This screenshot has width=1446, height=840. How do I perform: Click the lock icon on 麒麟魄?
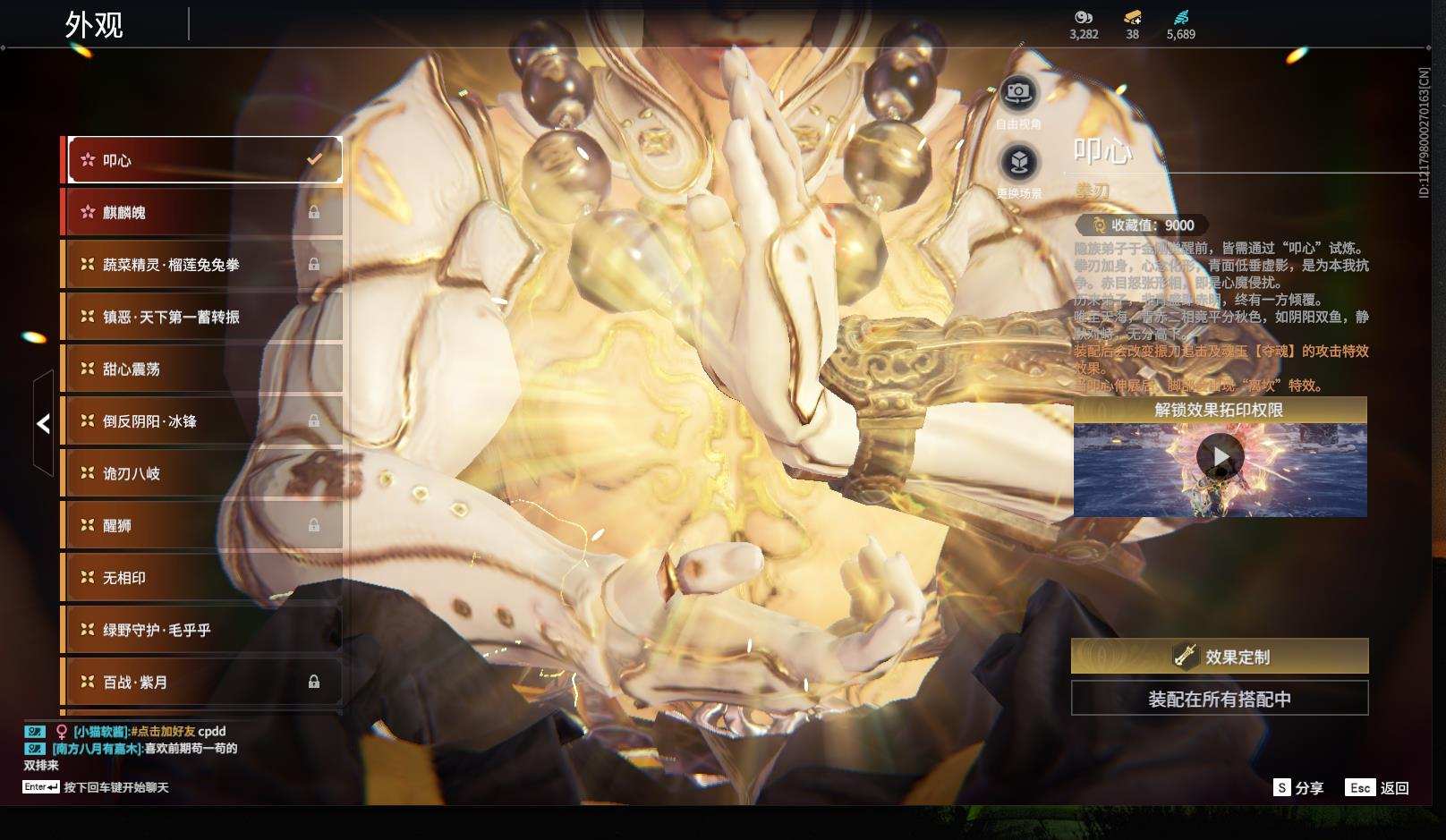(x=314, y=212)
